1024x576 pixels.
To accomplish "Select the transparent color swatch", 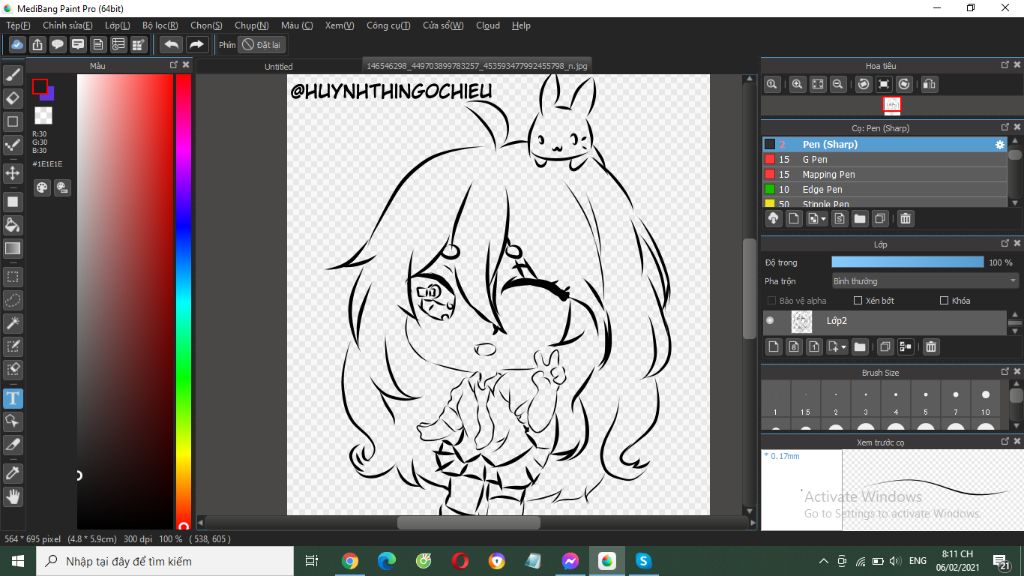I will click(43, 116).
